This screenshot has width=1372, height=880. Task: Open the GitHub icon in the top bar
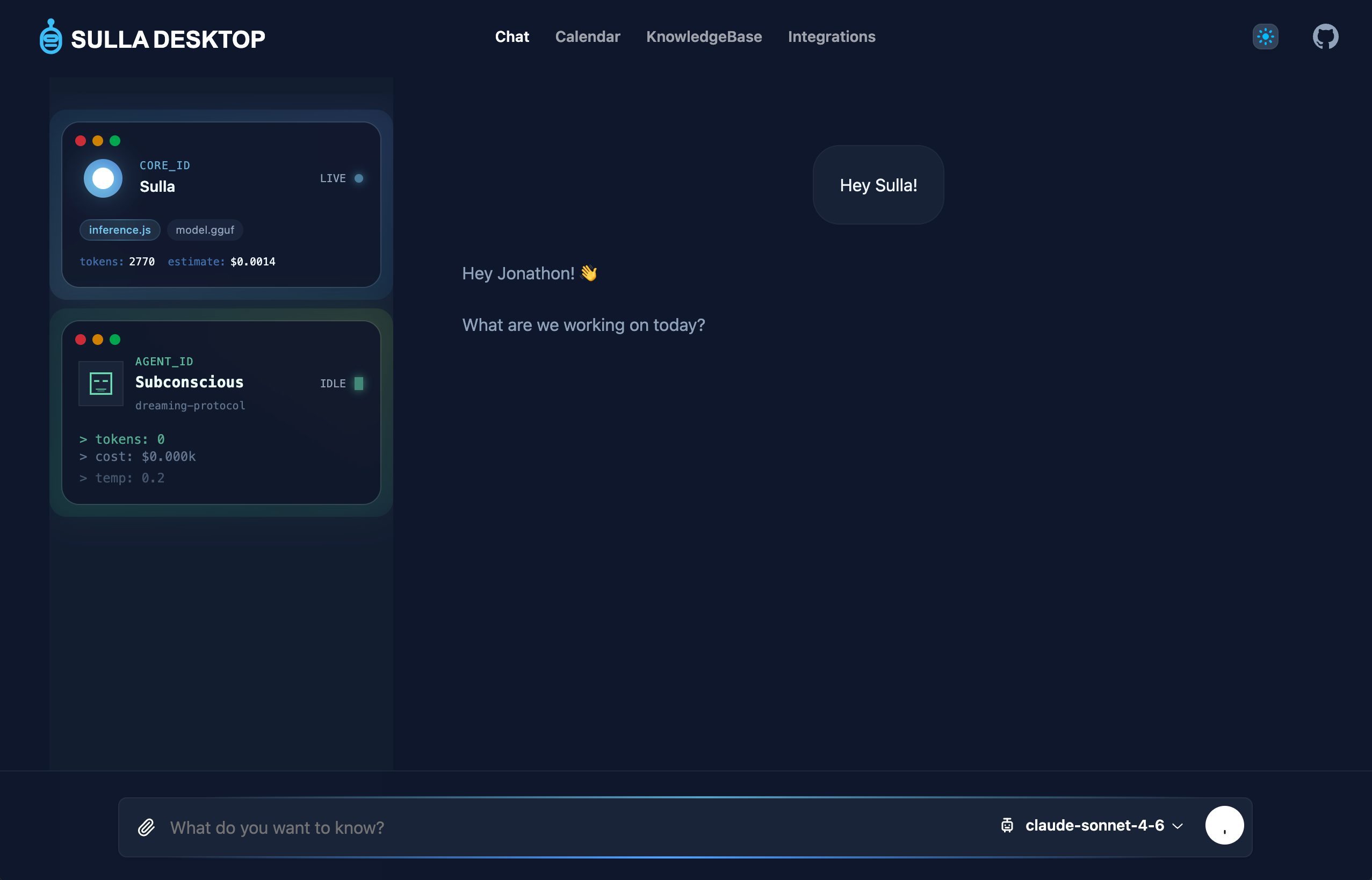[x=1325, y=36]
